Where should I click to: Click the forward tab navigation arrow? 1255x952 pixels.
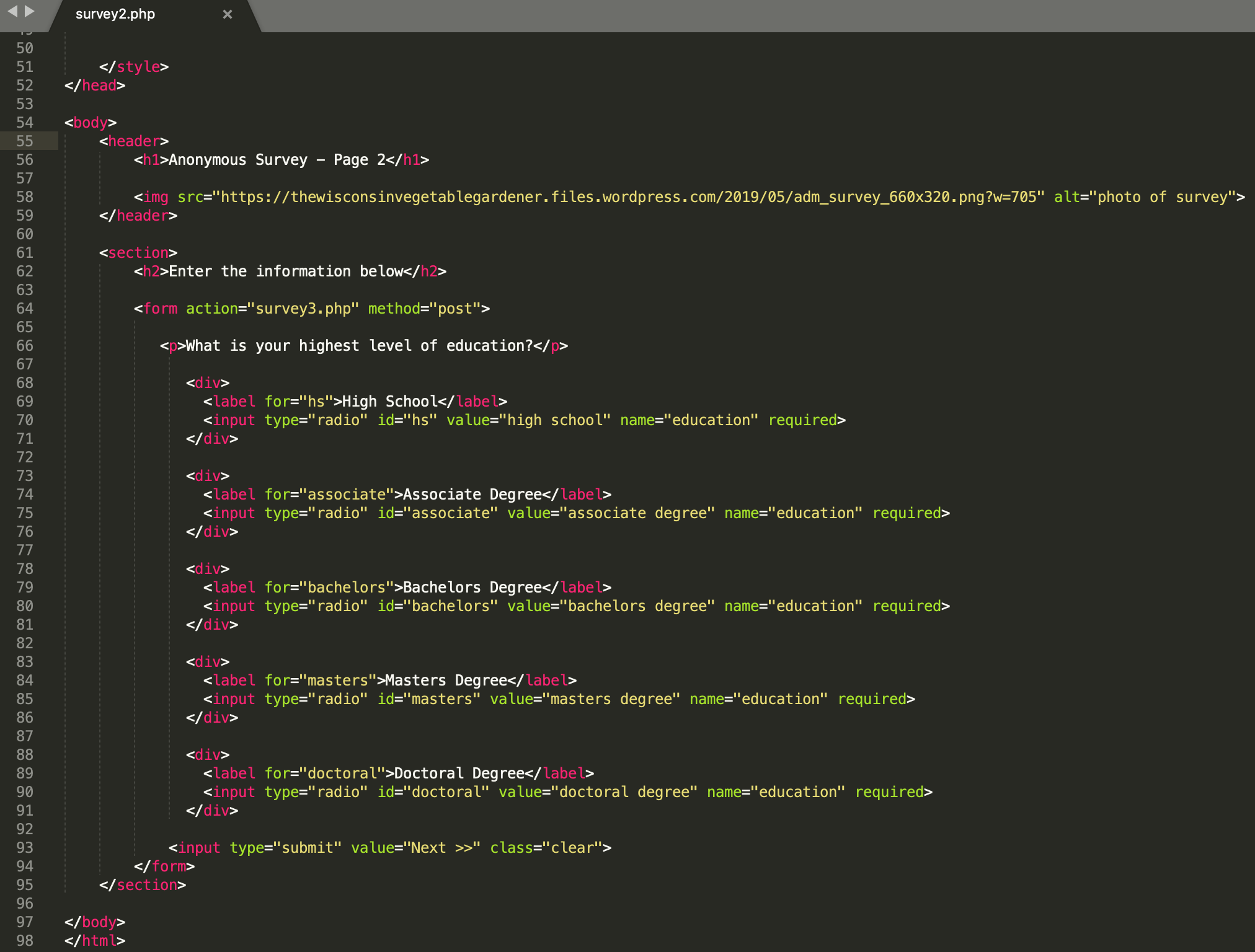[x=29, y=11]
